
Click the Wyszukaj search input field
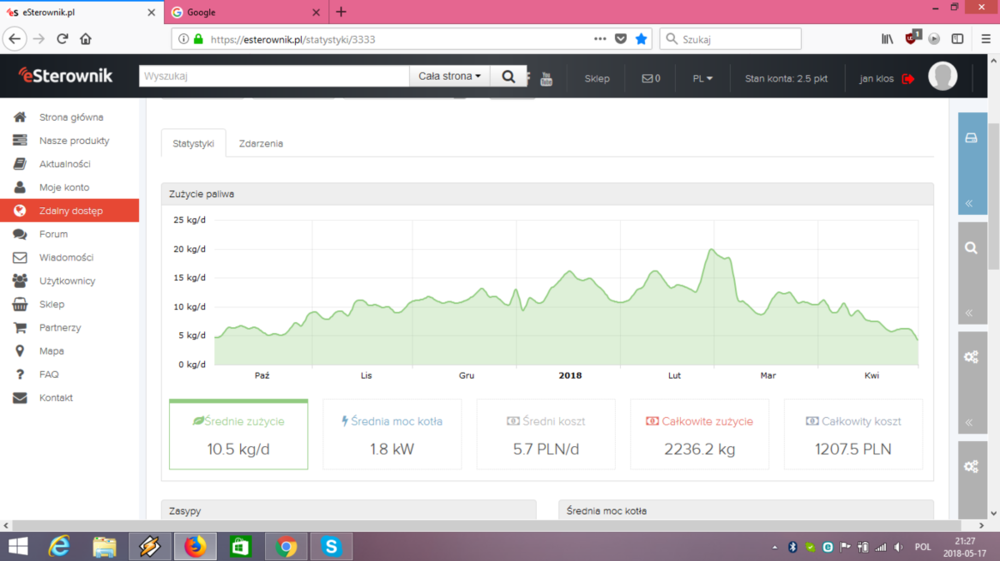(x=274, y=76)
